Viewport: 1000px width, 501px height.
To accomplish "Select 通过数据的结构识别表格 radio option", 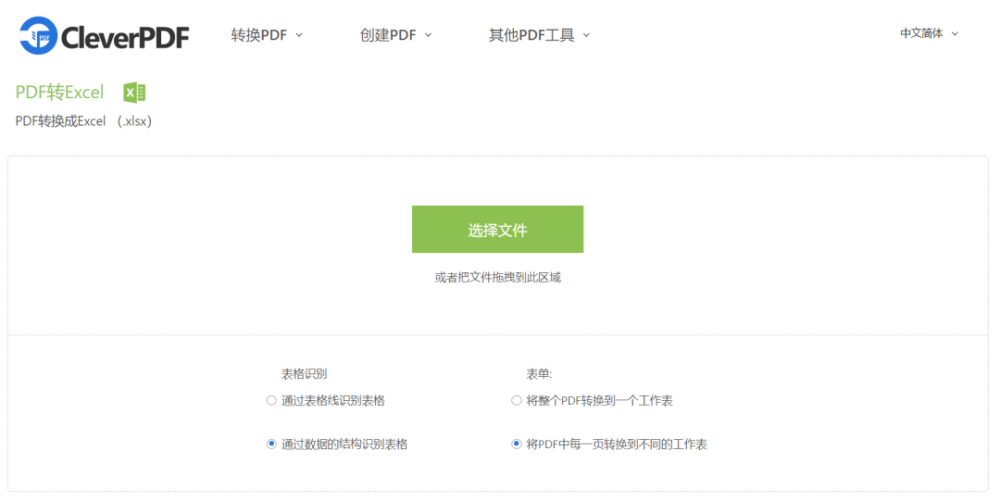I will pyautogui.click(x=272, y=444).
